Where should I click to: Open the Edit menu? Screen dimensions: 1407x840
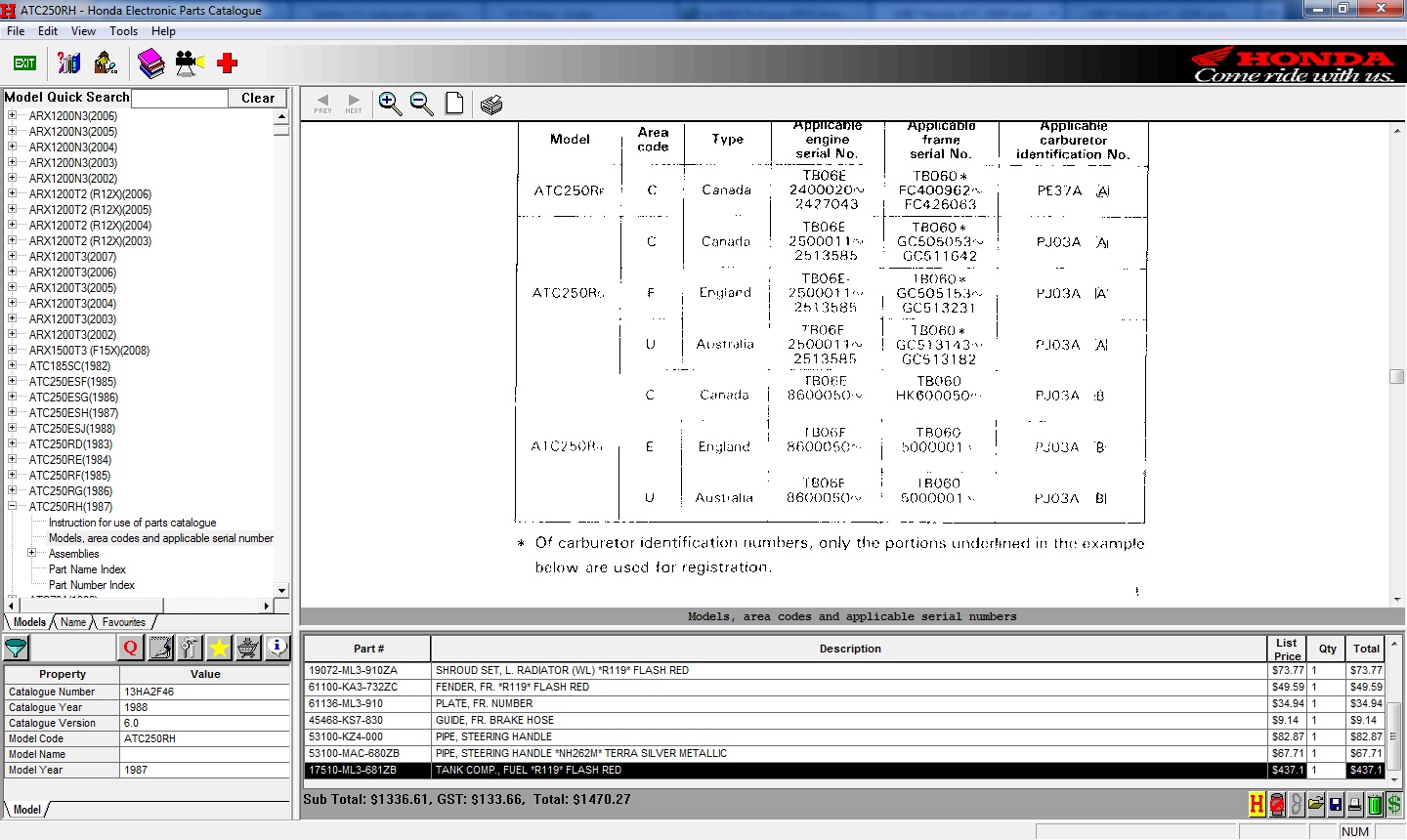tap(48, 31)
